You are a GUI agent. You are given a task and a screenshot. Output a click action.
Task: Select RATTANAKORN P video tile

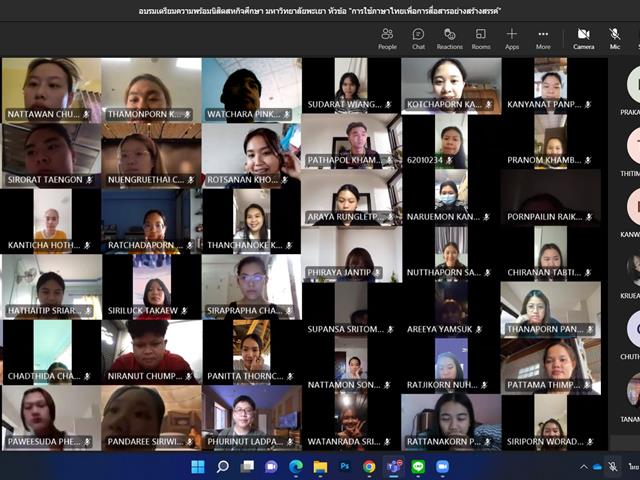coord(451,422)
